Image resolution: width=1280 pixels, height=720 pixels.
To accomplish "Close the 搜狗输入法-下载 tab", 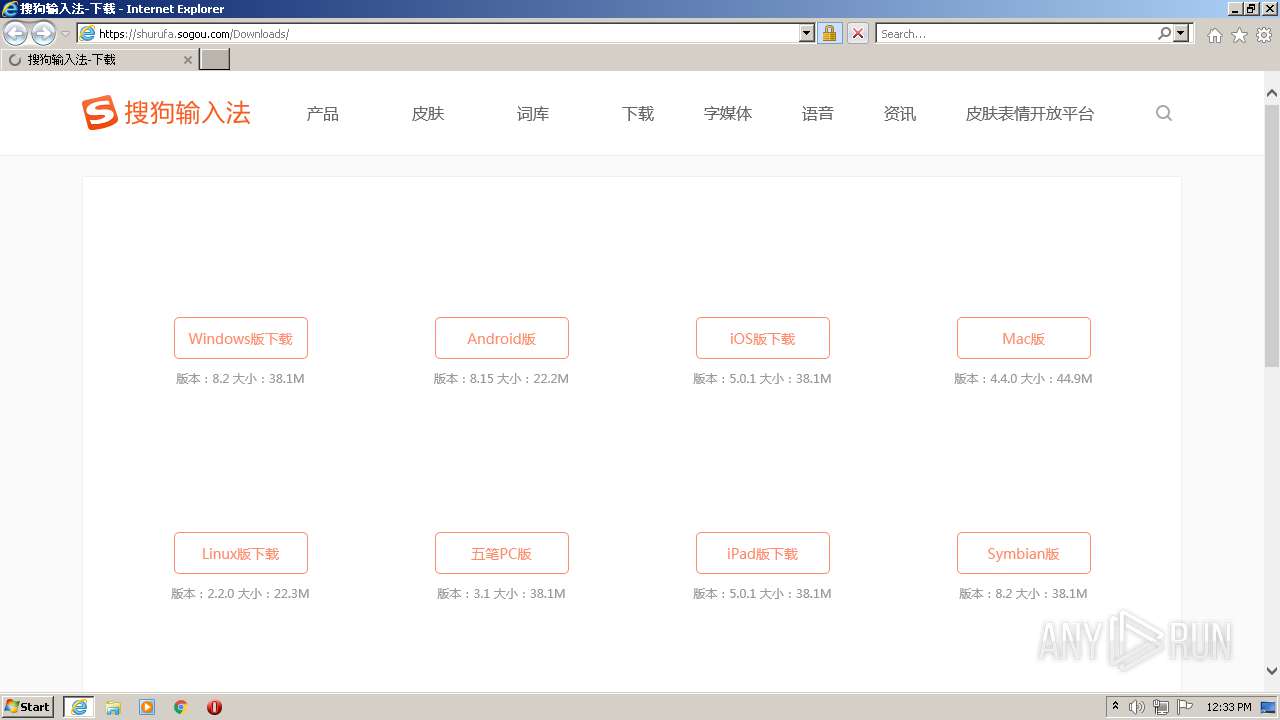I will (x=187, y=60).
